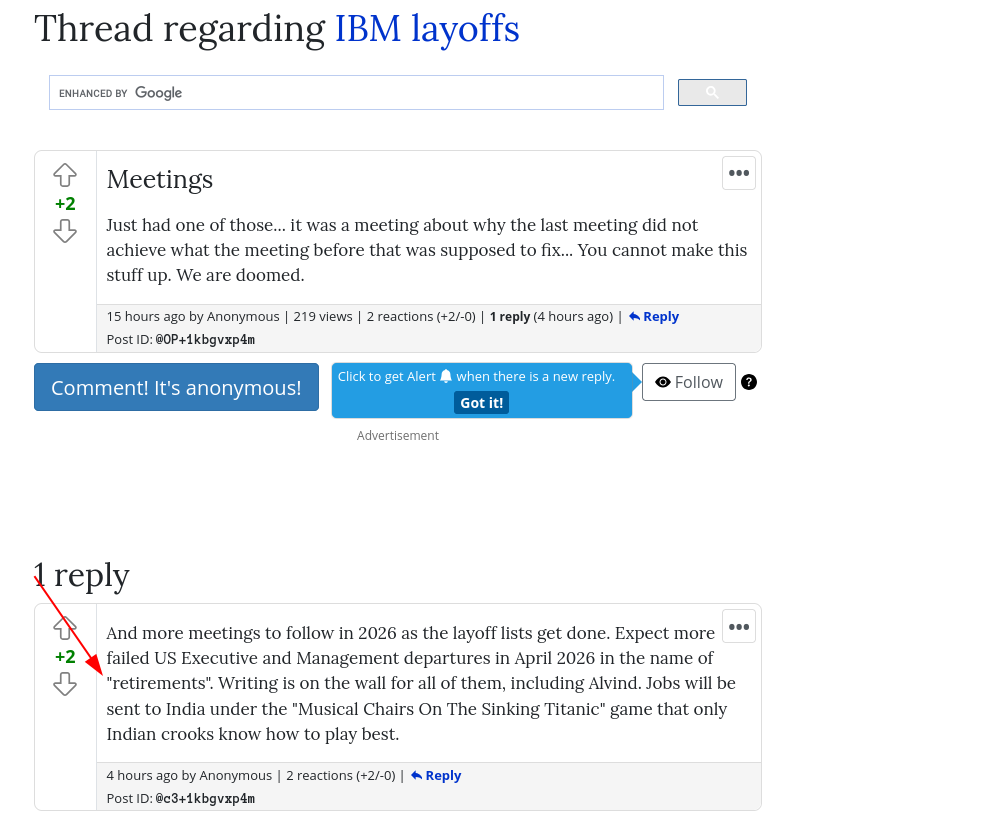Screen dimensions: 986x823
Task: Click the 1 reply link on Meetings post
Action: (x=510, y=316)
